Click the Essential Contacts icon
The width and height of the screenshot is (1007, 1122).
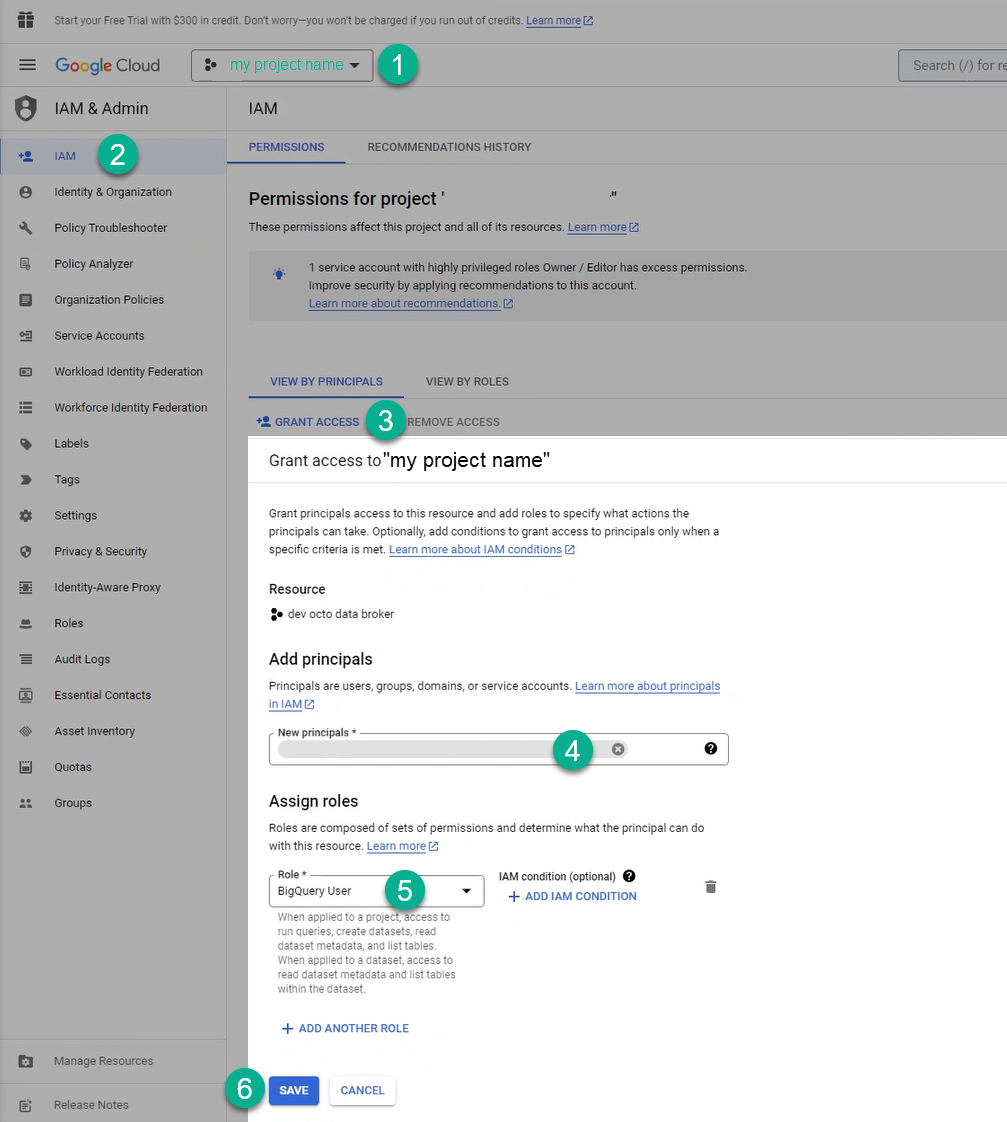pos(26,695)
